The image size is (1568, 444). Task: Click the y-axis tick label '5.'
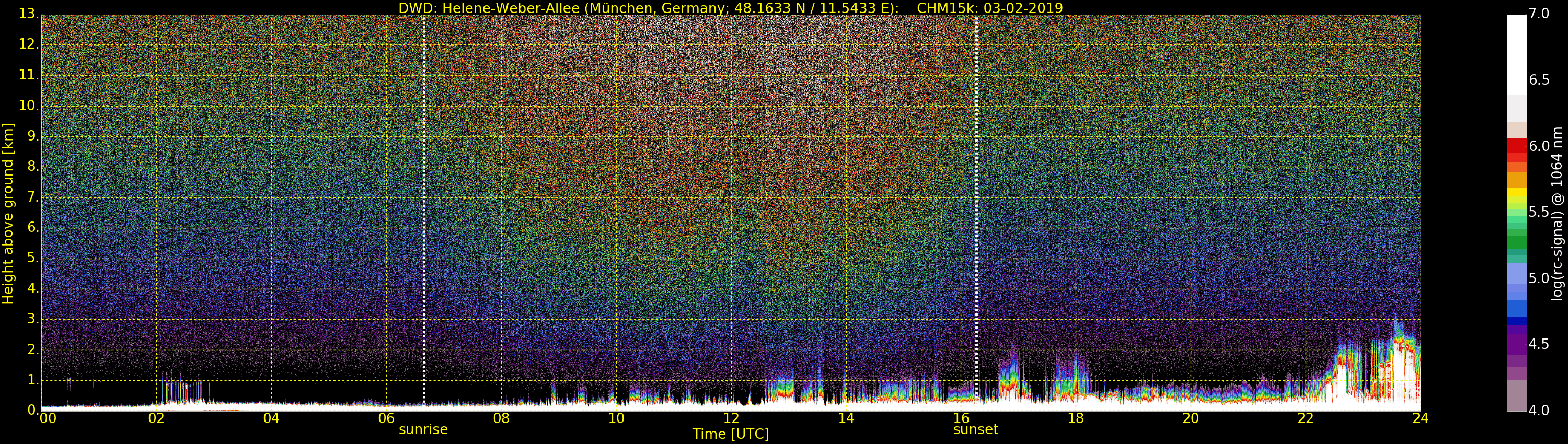pos(33,258)
